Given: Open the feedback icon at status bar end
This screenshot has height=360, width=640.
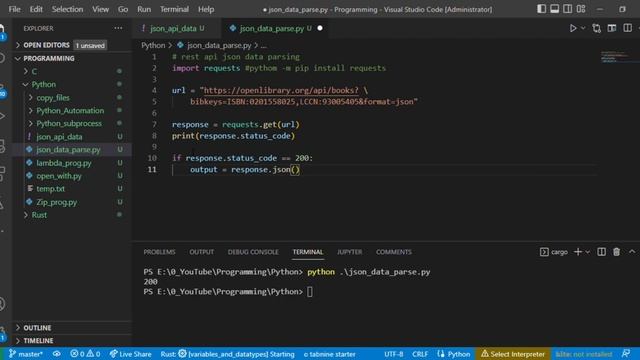Looking at the screenshot, I should pos(626,354).
